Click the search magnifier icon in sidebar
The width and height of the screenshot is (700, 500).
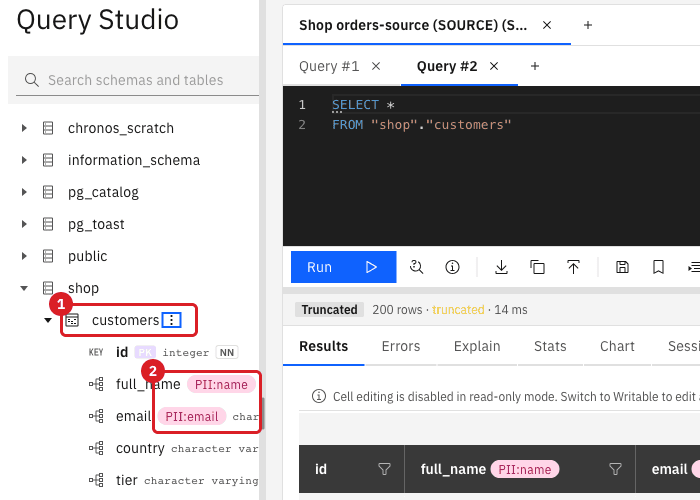point(32,80)
